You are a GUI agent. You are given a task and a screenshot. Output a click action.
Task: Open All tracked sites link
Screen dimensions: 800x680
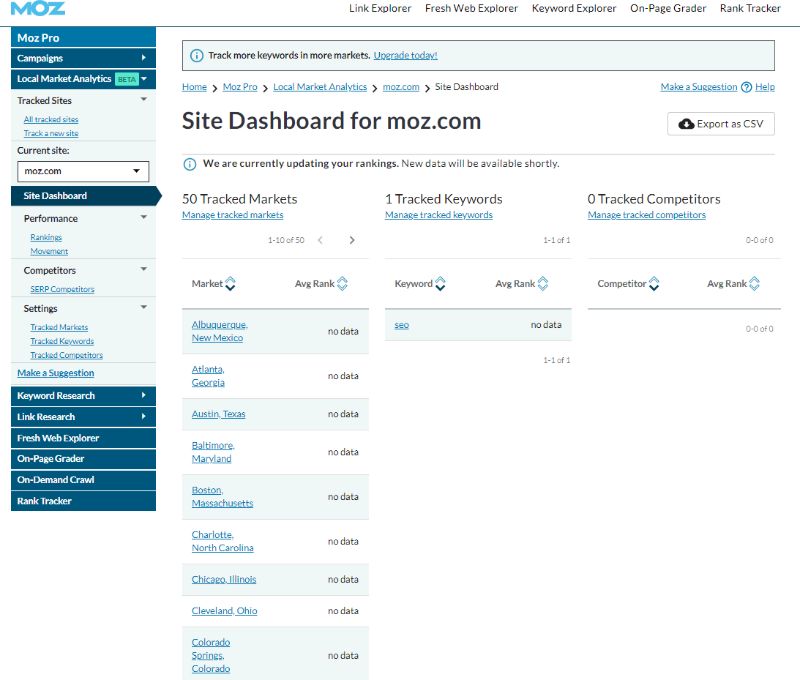(x=51, y=119)
